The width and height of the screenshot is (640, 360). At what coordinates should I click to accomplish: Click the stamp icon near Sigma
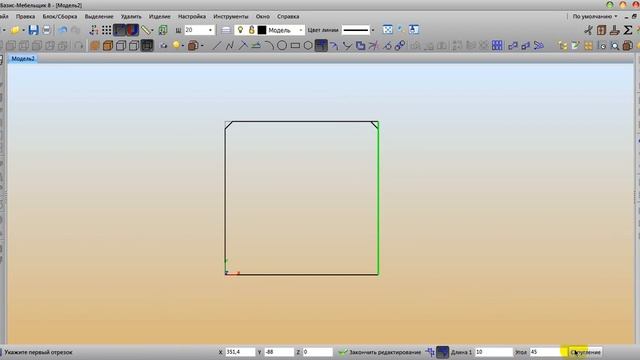click(x=615, y=30)
